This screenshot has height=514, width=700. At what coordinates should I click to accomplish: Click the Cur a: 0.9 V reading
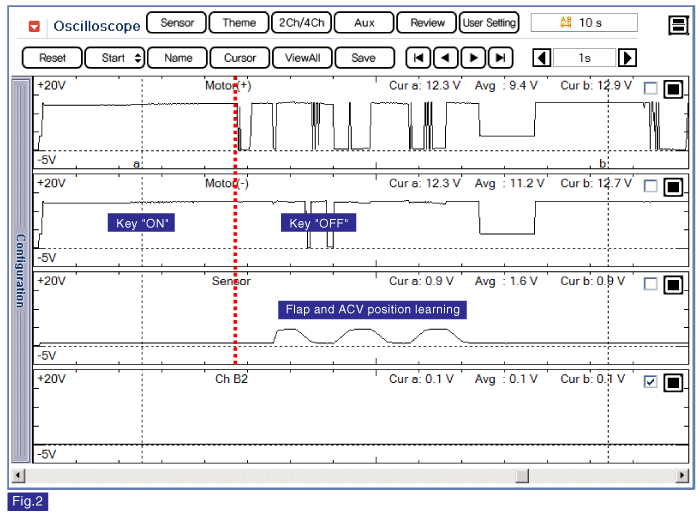click(x=421, y=281)
